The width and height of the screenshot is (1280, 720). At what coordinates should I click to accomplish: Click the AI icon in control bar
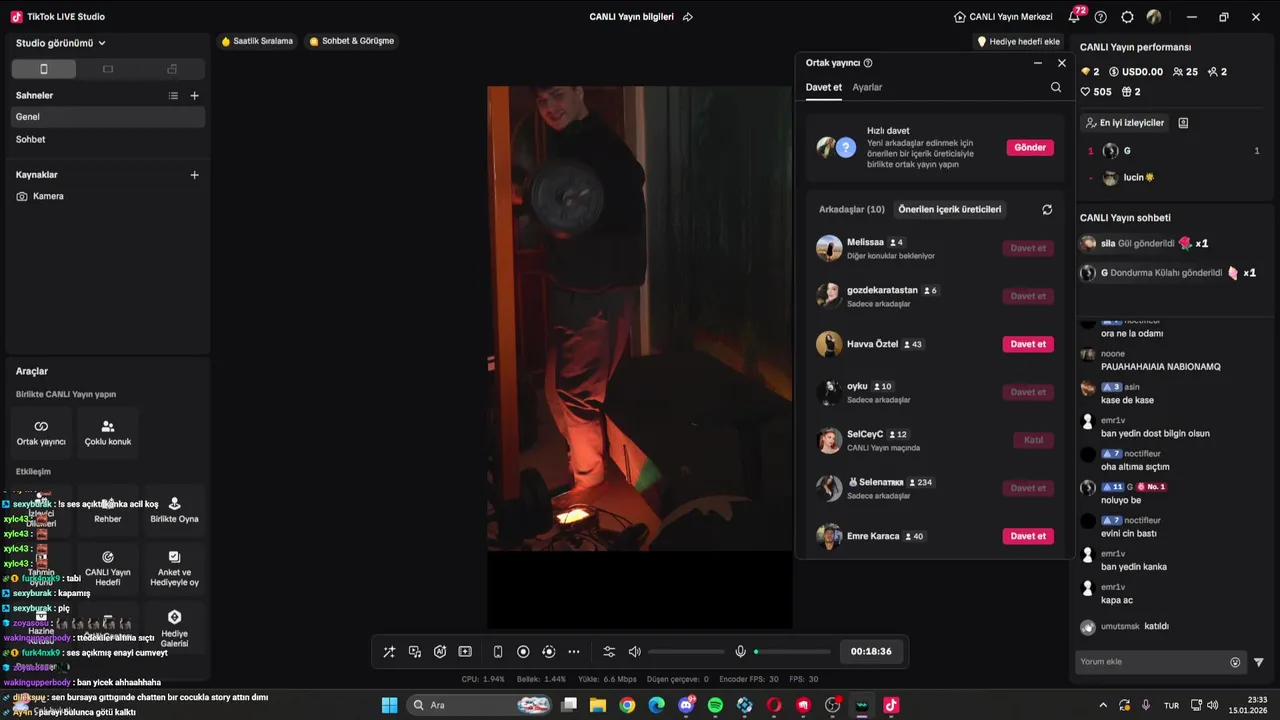440,652
